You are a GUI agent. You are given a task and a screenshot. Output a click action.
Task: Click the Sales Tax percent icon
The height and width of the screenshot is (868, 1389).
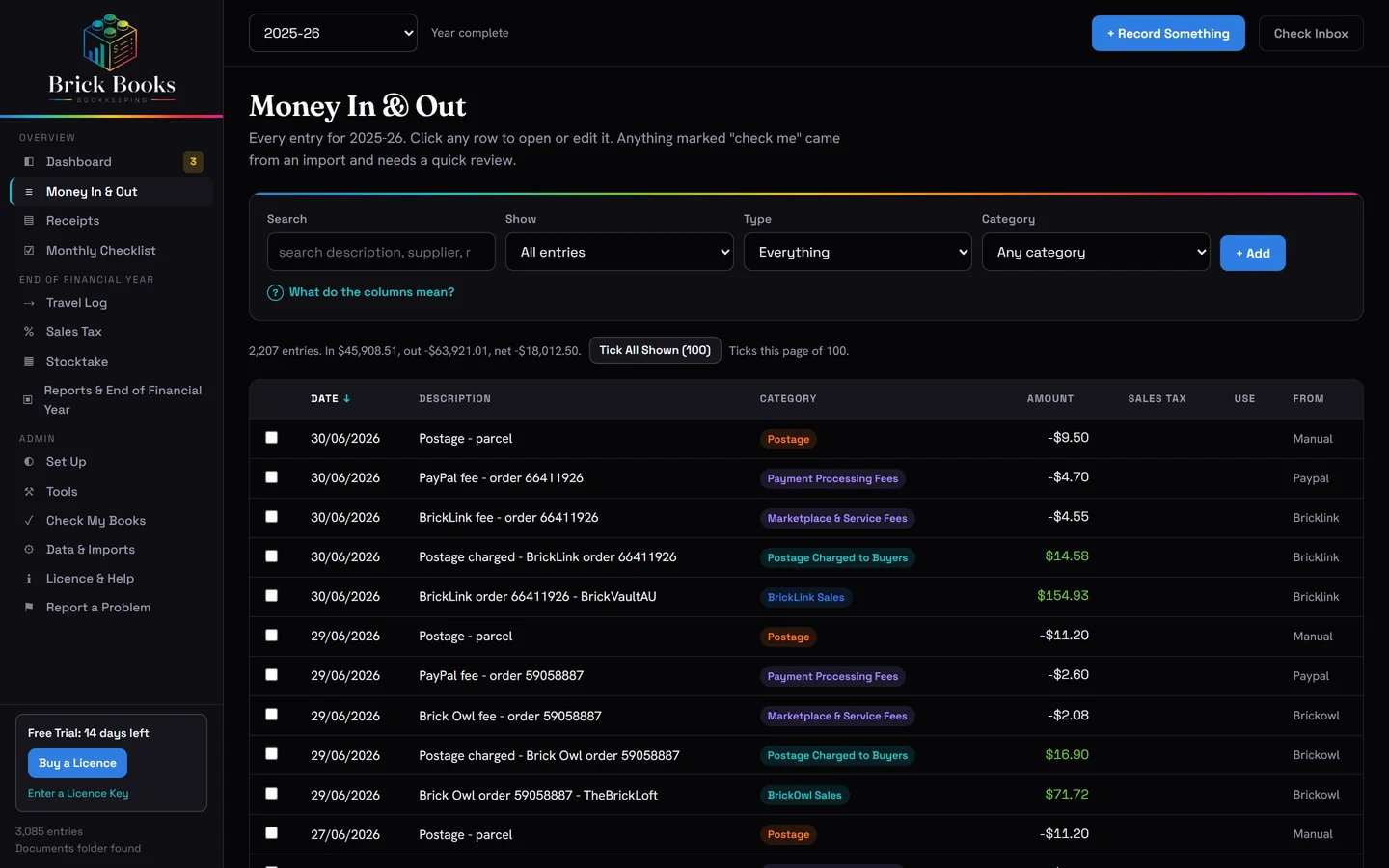click(x=29, y=332)
